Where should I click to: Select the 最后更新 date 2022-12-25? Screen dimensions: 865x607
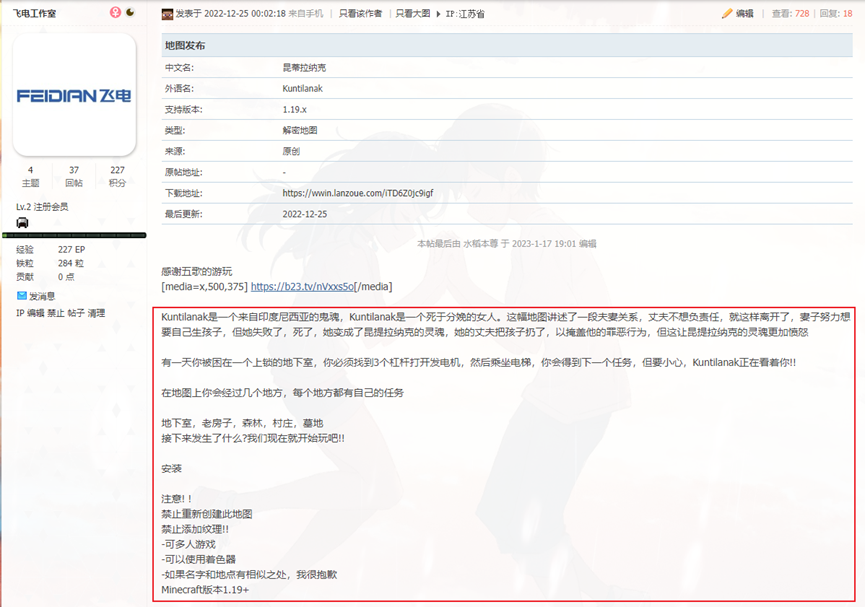point(305,214)
